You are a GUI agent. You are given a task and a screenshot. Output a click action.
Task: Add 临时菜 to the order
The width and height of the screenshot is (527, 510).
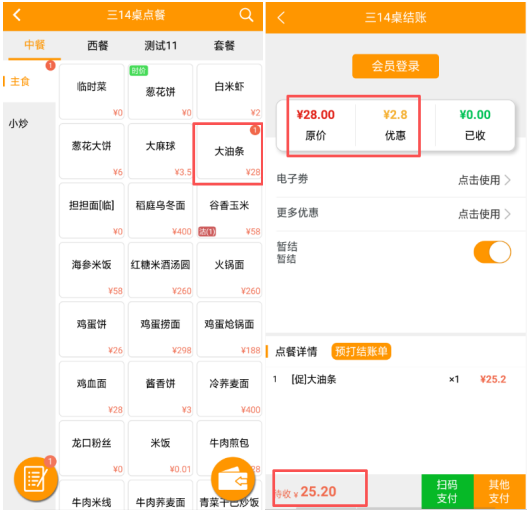[x=92, y=91]
